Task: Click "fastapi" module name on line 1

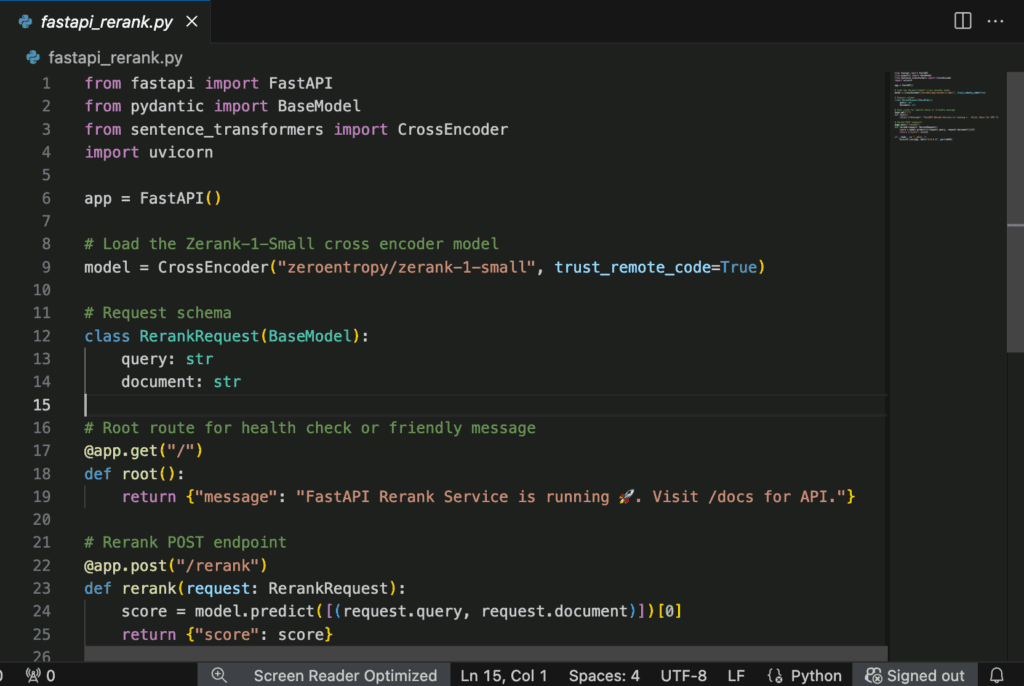Action: point(162,83)
